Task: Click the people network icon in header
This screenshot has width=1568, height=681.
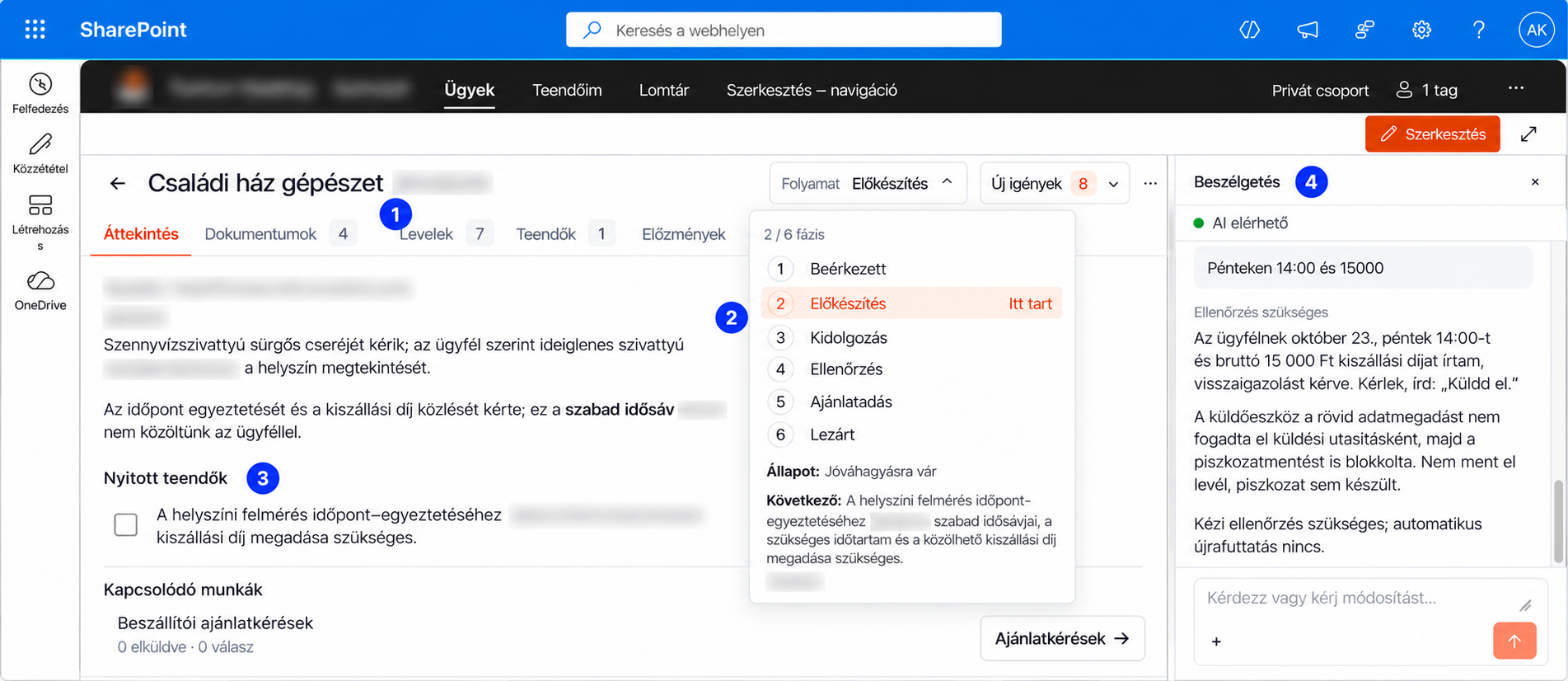Action: [1364, 30]
